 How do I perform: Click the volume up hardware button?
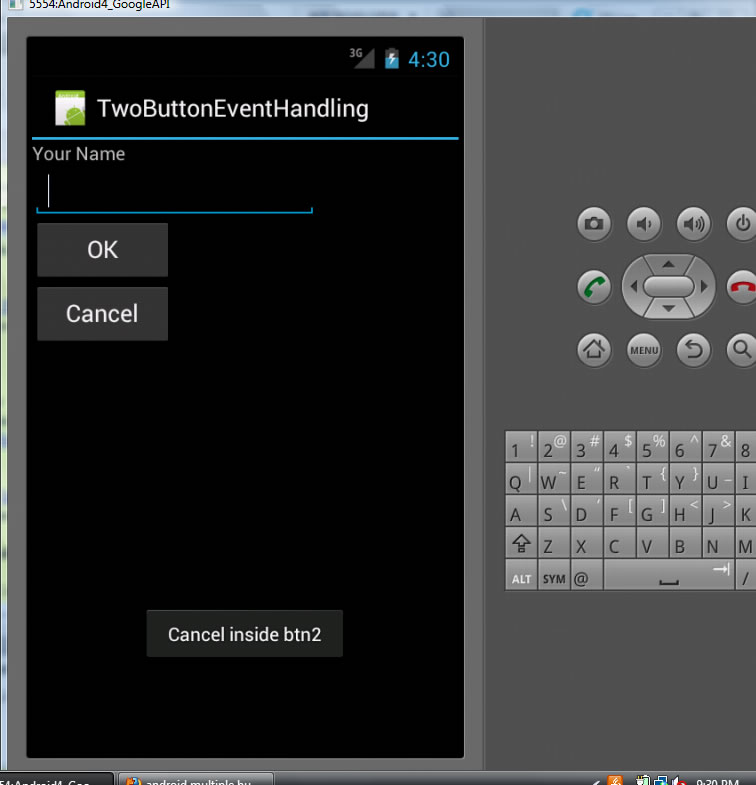(694, 224)
